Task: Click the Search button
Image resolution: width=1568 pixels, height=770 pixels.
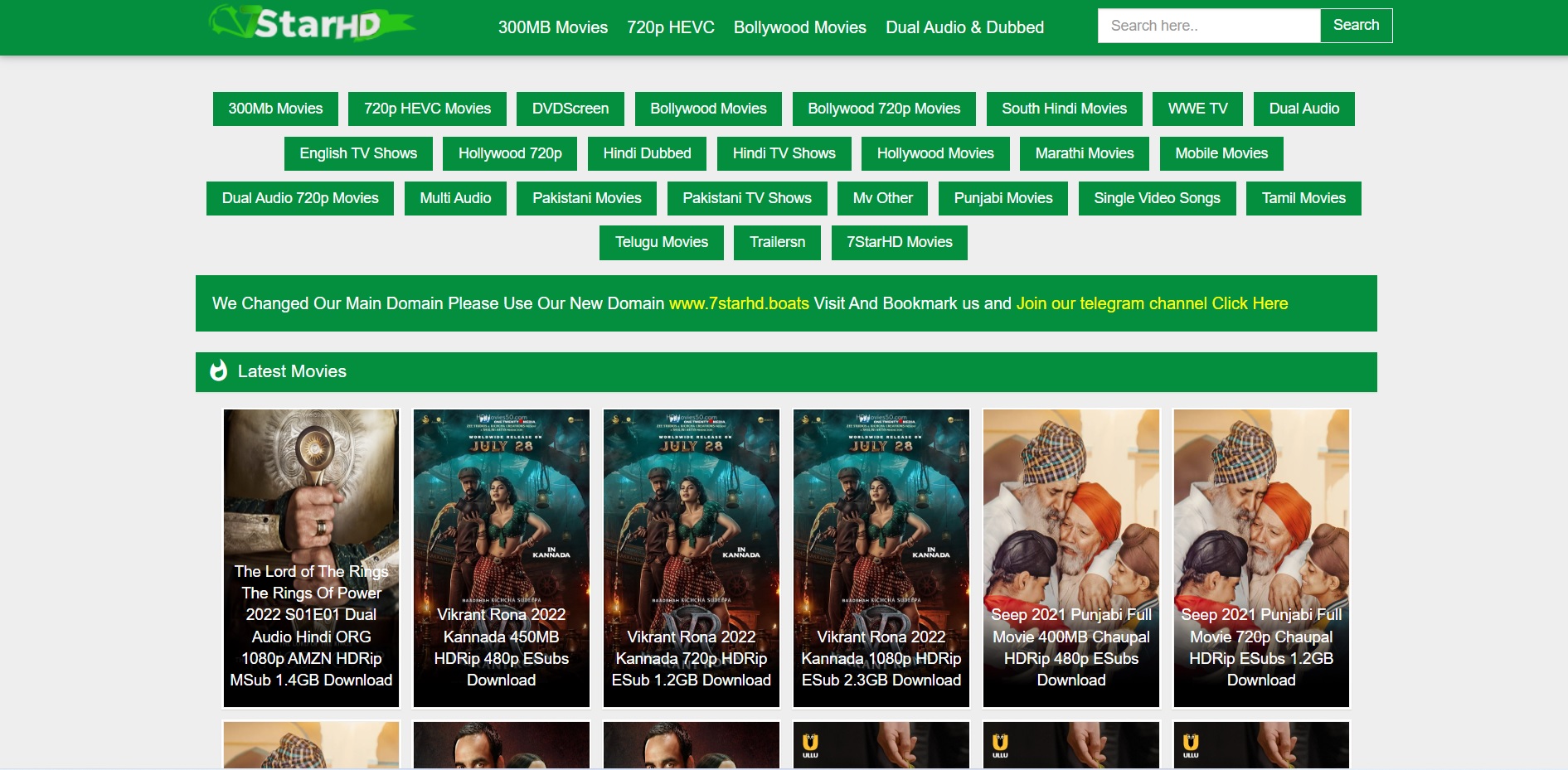Action: click(1357, 26)
